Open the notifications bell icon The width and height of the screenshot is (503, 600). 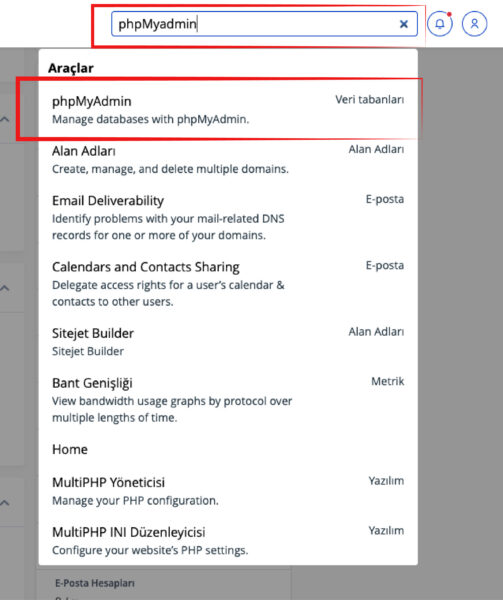(440, 24)
